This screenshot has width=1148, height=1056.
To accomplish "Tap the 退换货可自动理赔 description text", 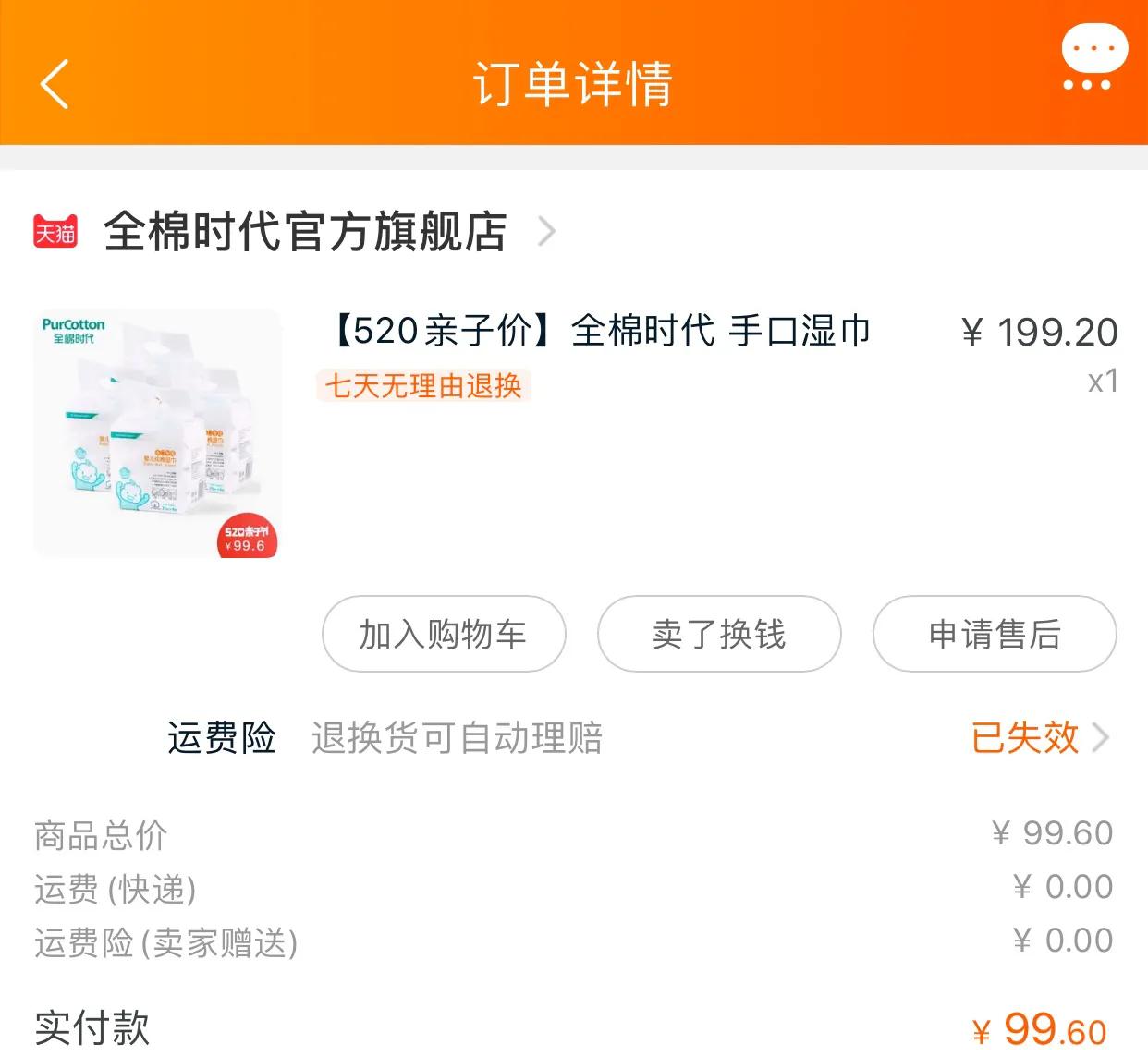I will coord(457,738).
